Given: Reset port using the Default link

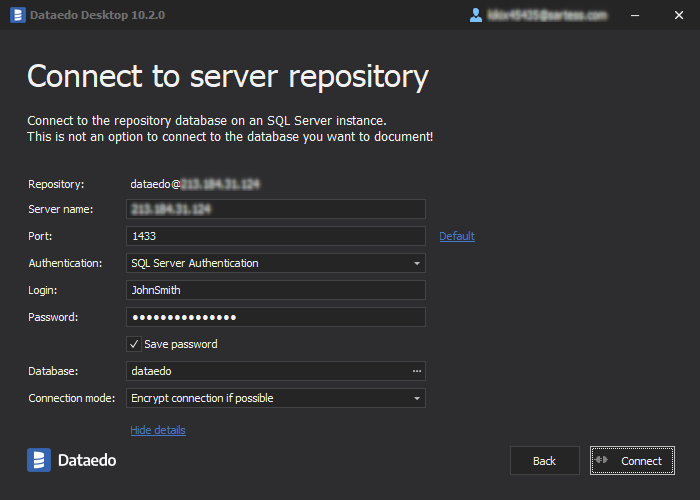Looking at the screenshot, I should click(457, 236).
